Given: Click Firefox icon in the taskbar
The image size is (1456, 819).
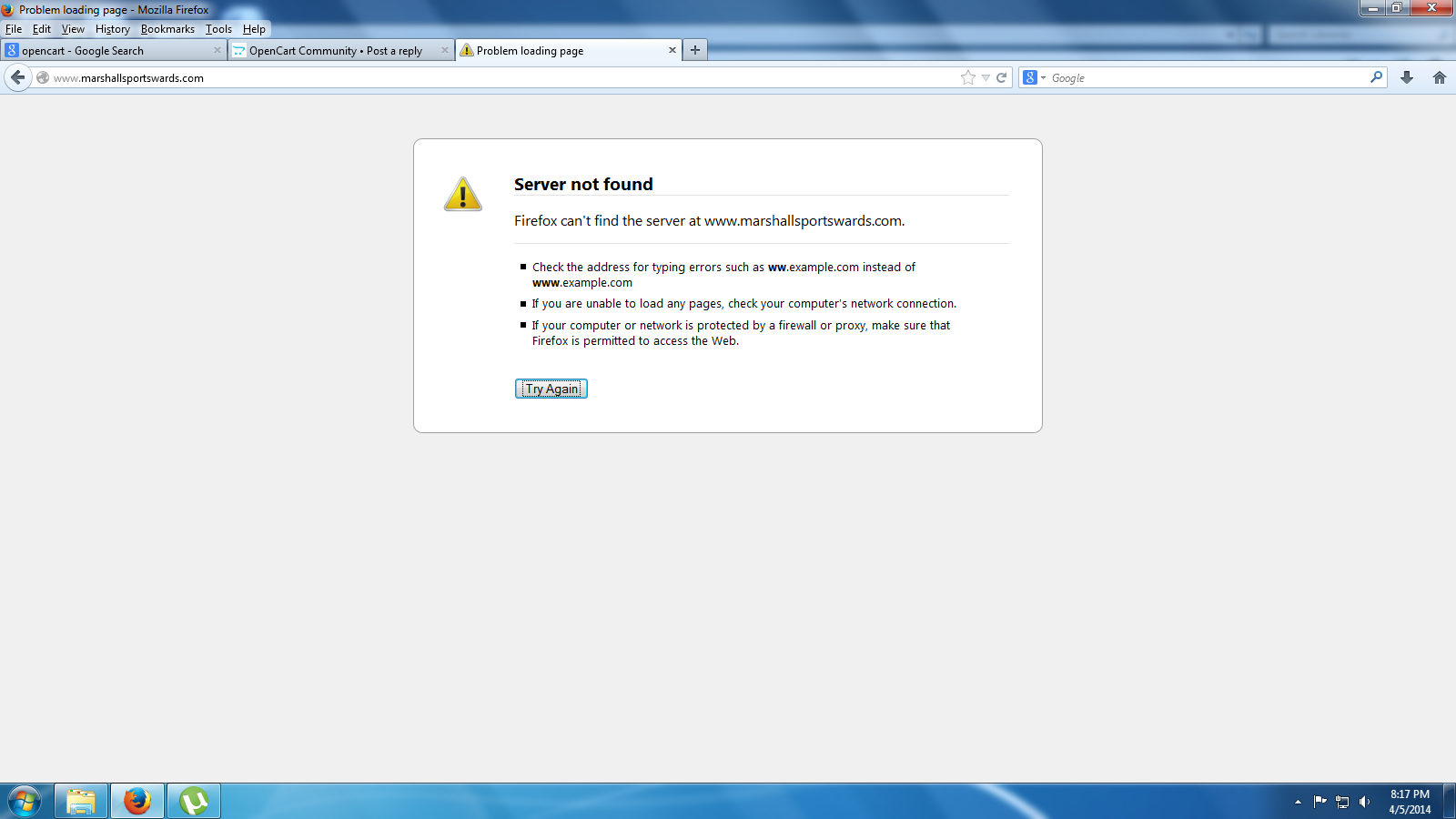Looking at the screenshot, I should [137, 802].
